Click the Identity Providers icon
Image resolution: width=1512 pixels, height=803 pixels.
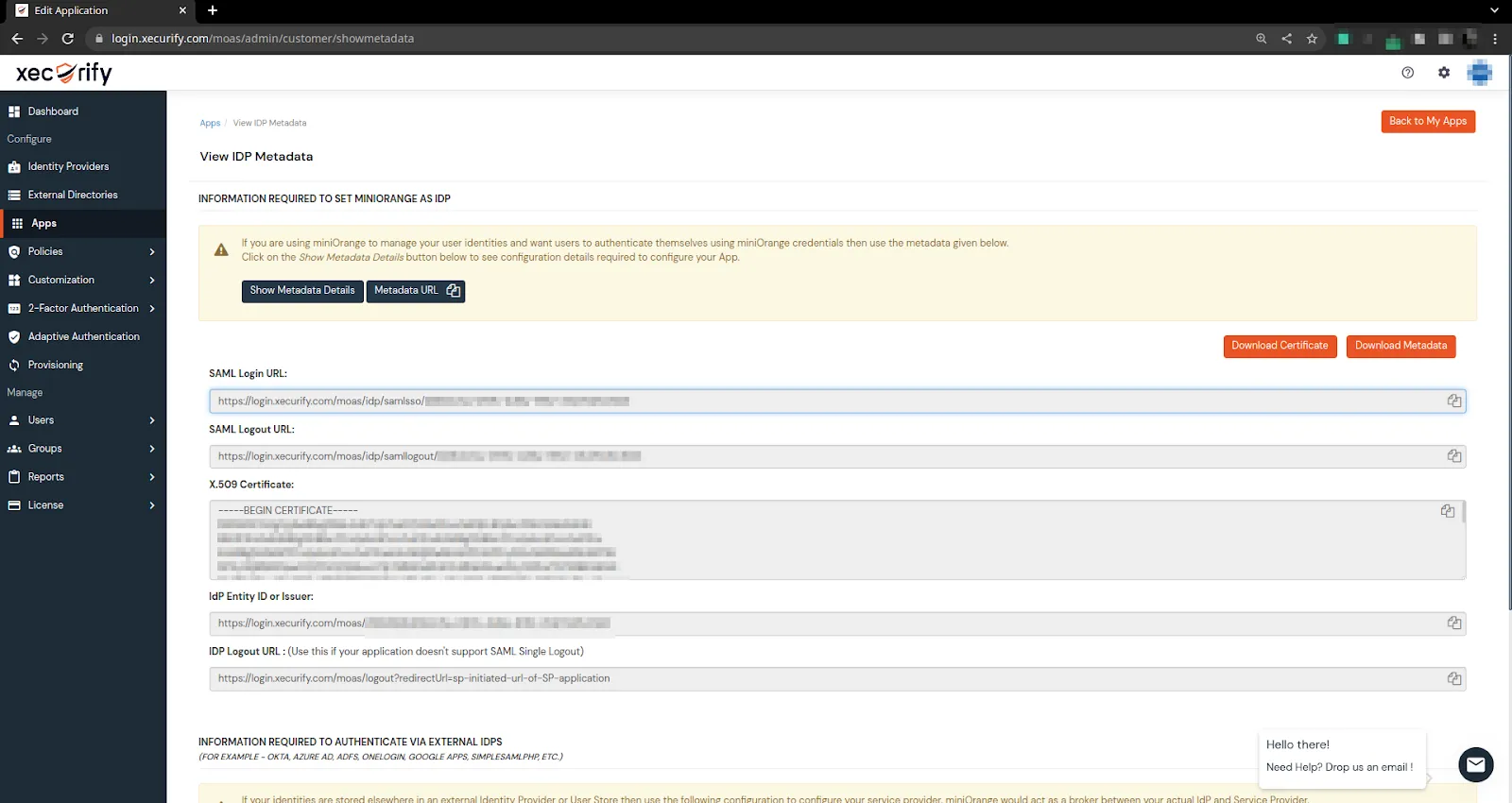coord(14,167)
